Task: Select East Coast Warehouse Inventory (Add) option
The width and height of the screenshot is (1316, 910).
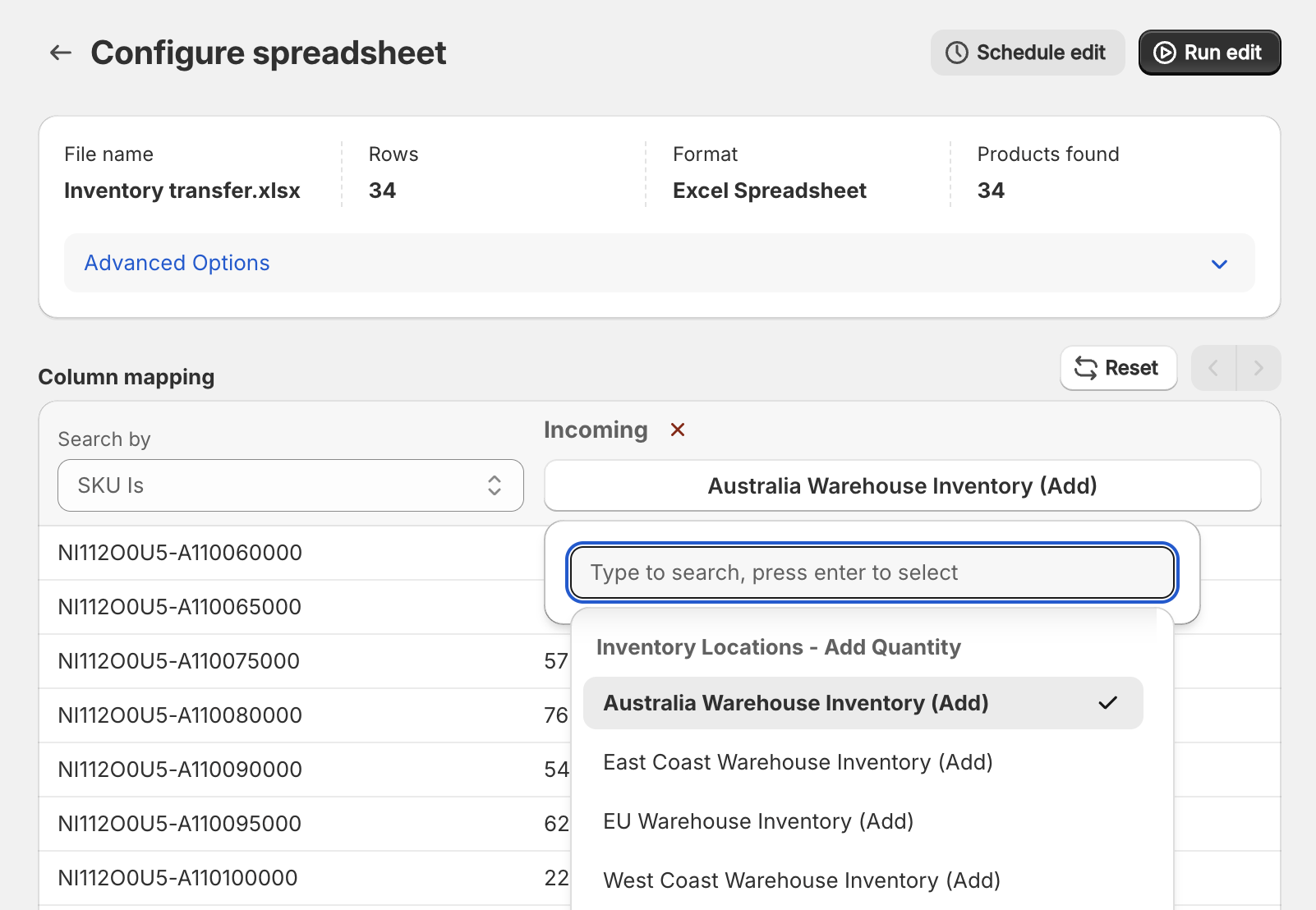Action: [863, 762]
